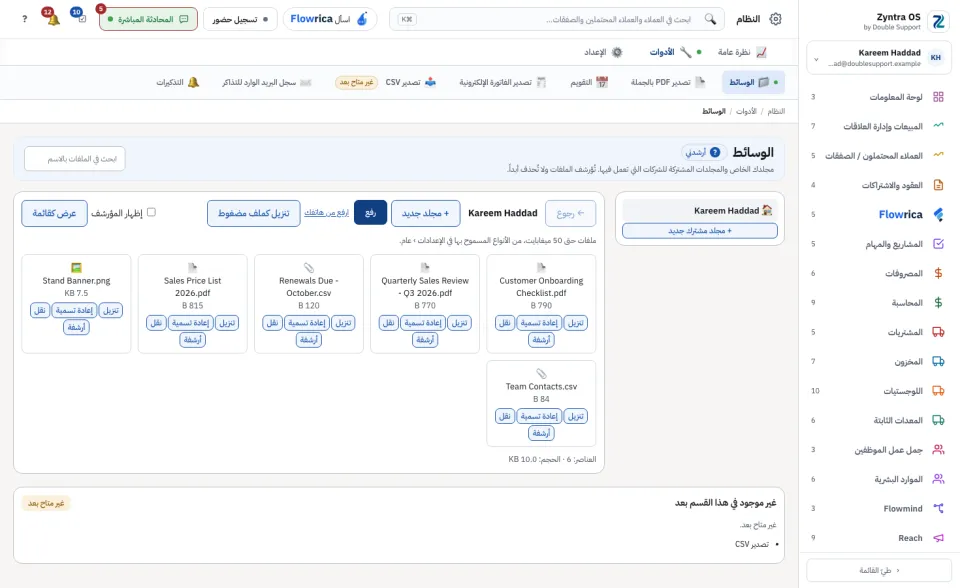Click the guide me (أرشدني) help button

(704, 152)
